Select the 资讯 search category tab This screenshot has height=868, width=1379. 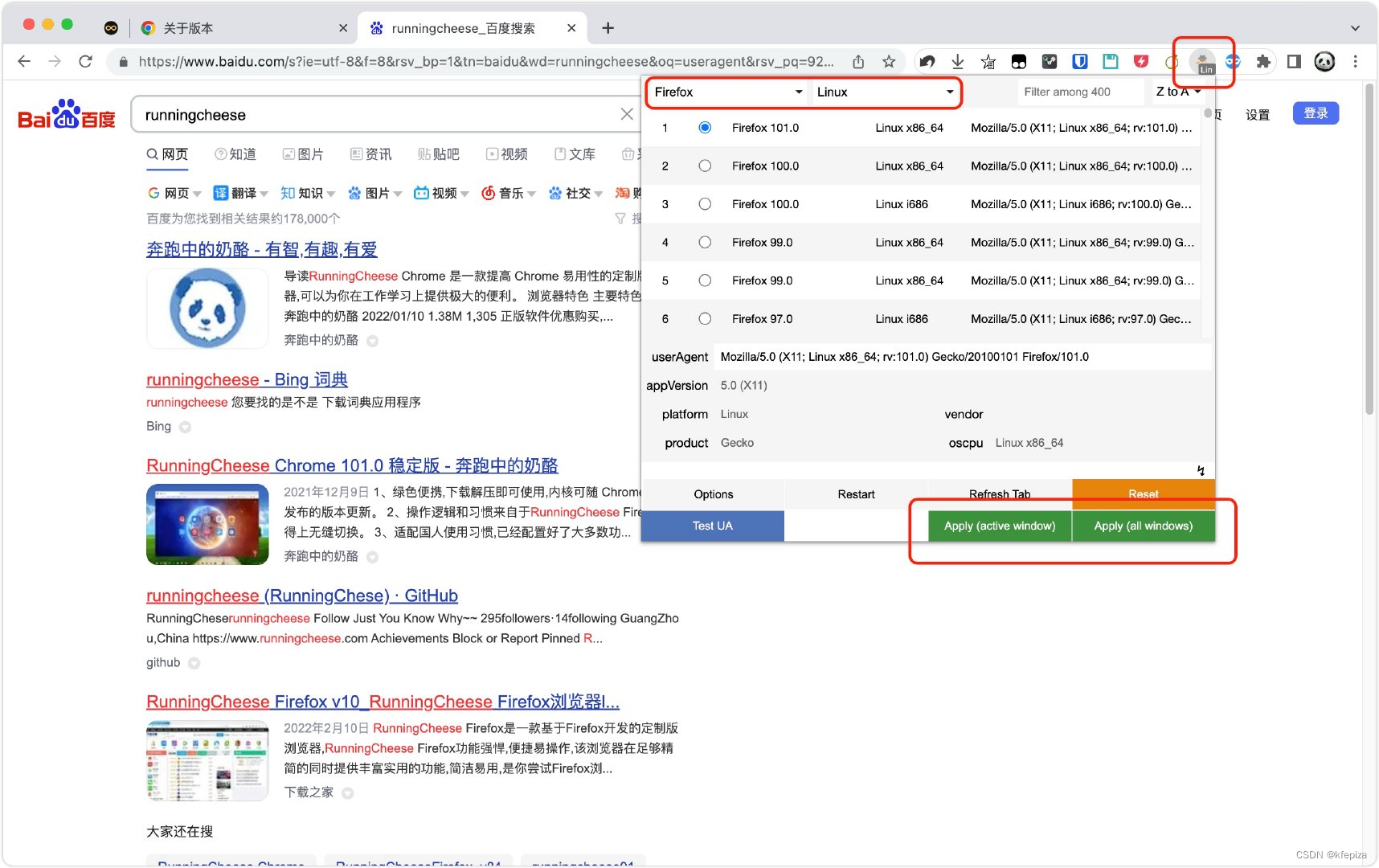tap(371, 154)
